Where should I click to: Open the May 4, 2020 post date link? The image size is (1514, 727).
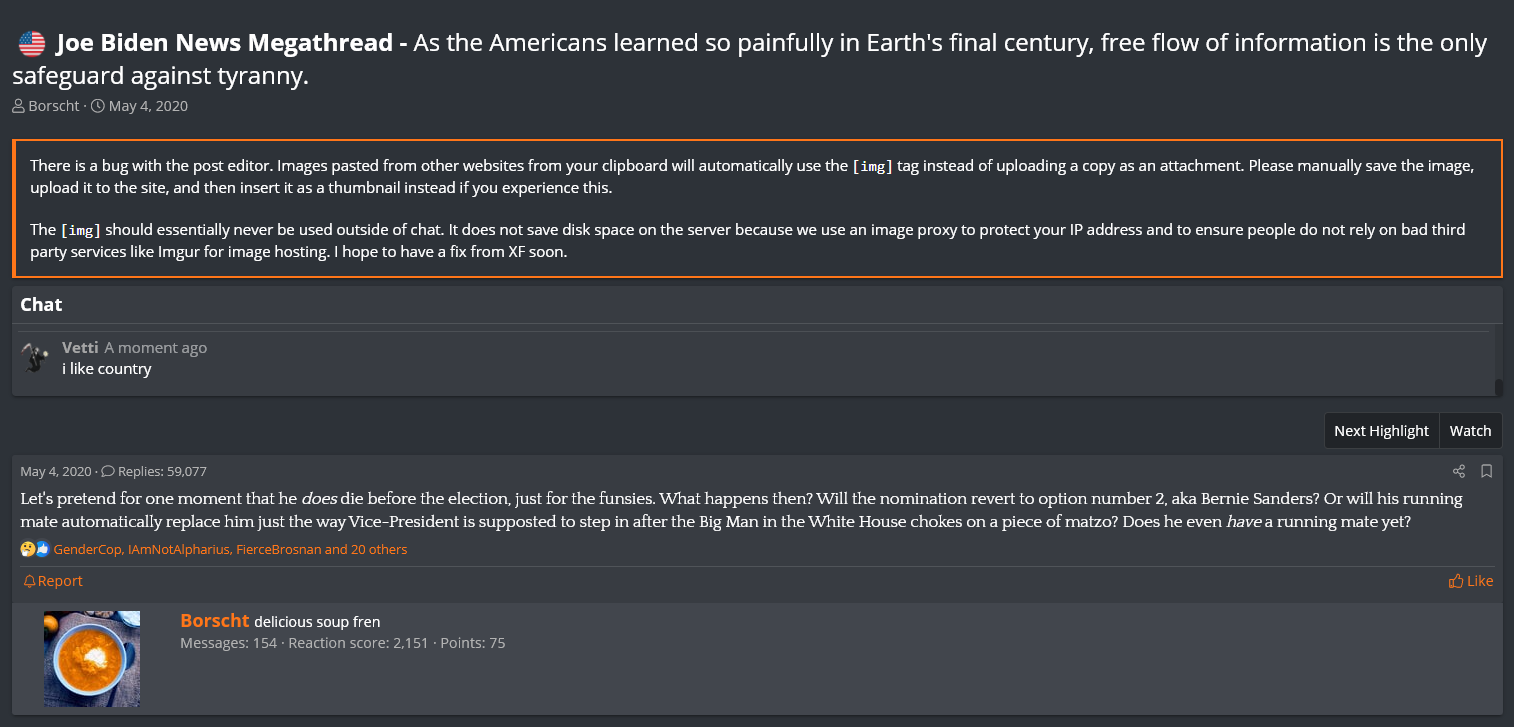point(56,471)
